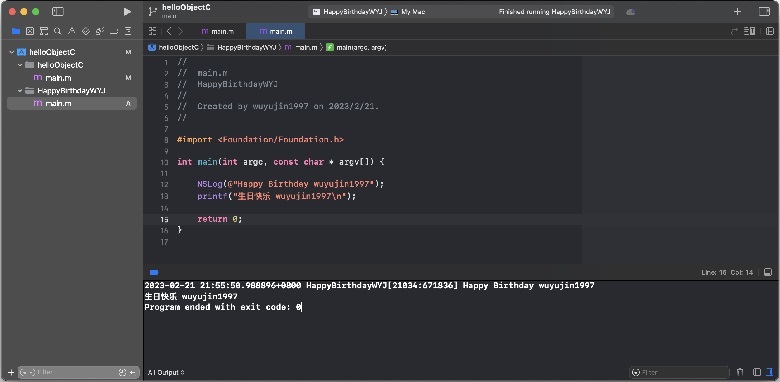
Task: Clear the console with trash icon
Action: [x=740, y=372]
